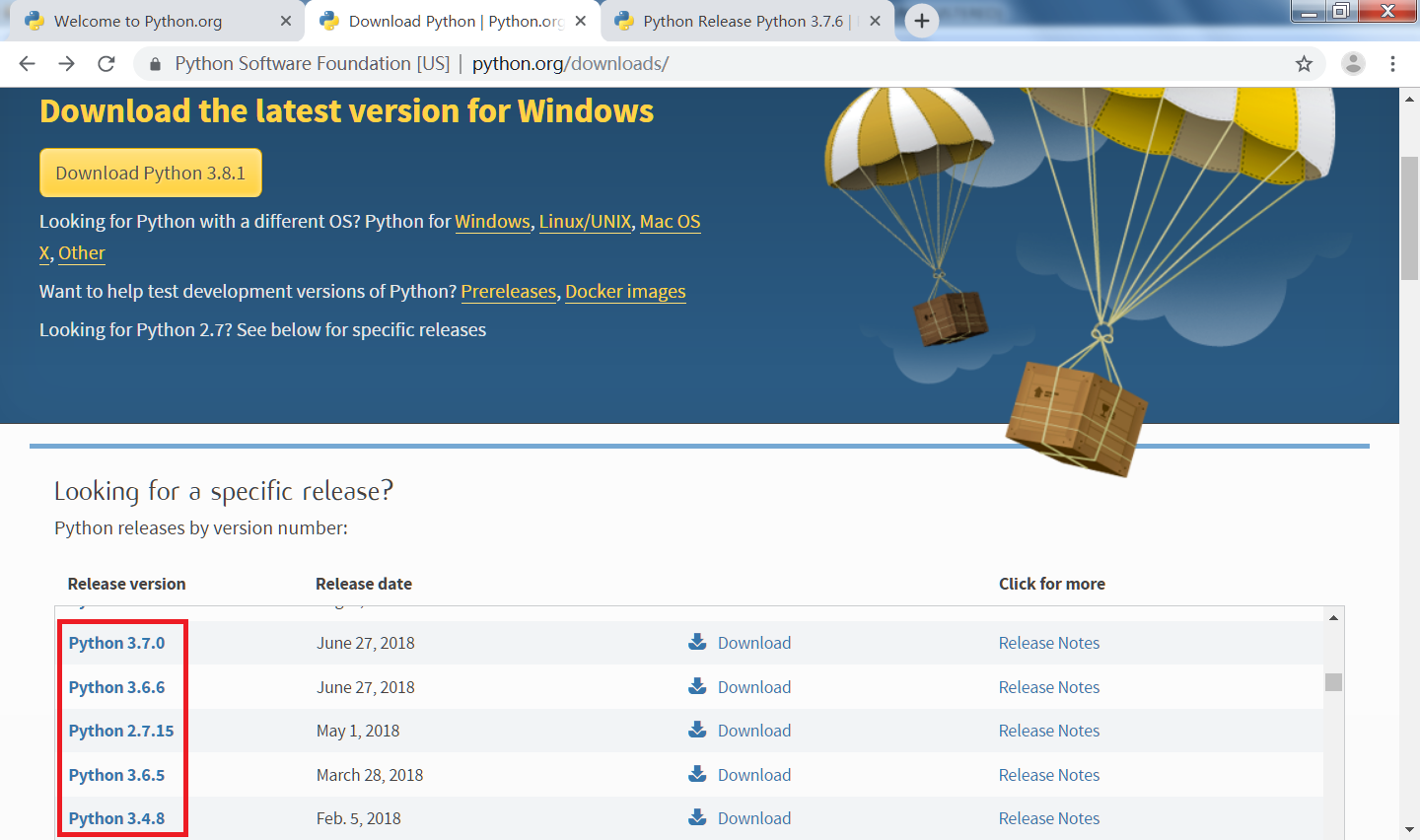Open Release Notes for Python 3.6.5
Viewport: 1420px width, 840px height.
1049,775
